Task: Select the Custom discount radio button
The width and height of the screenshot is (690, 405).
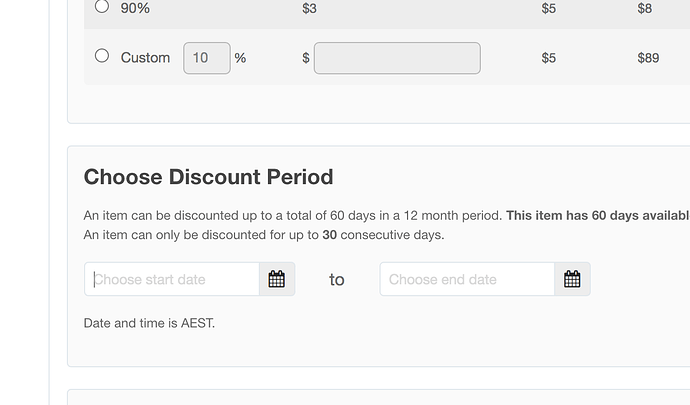Action: [102, 55]
